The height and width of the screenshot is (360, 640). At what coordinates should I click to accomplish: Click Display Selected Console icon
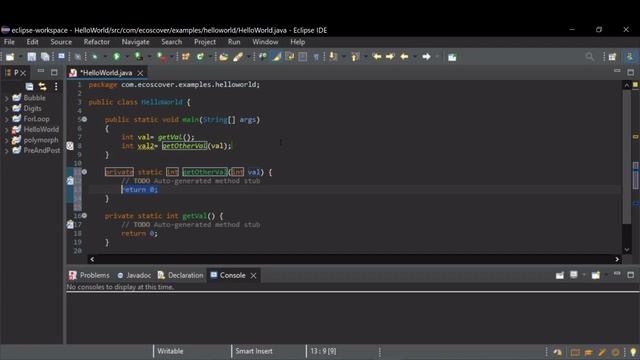[x=573, y=275]
